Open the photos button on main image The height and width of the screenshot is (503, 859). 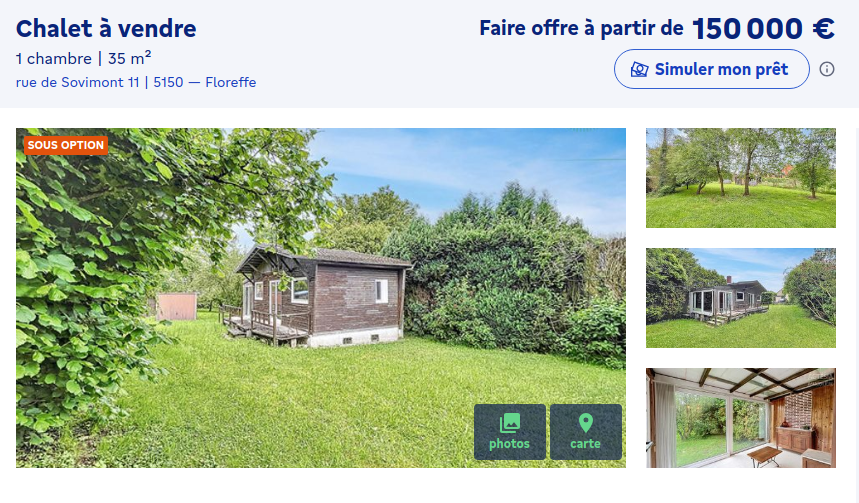(510, 432)
